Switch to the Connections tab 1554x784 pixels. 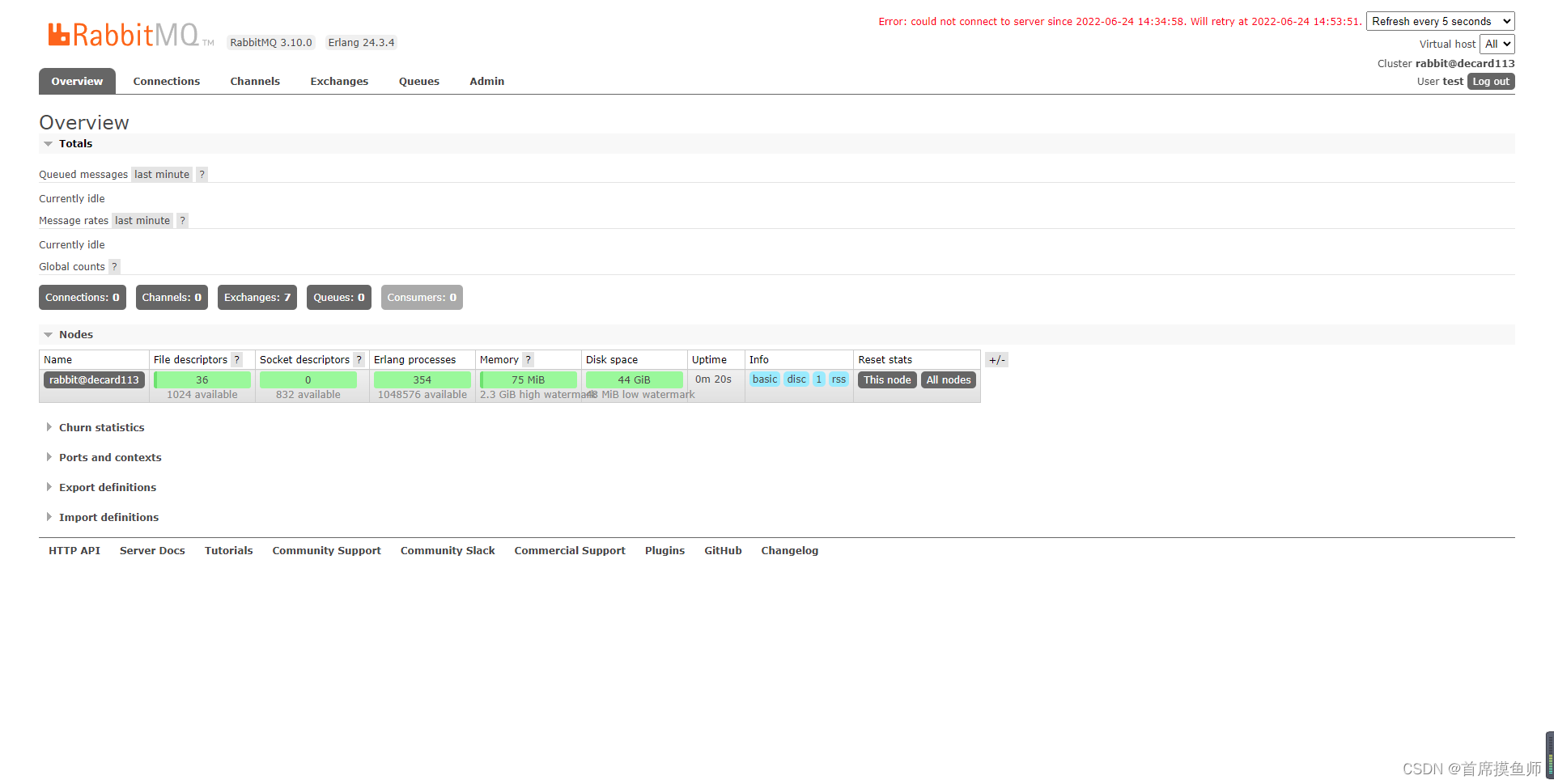coord(167,82)
